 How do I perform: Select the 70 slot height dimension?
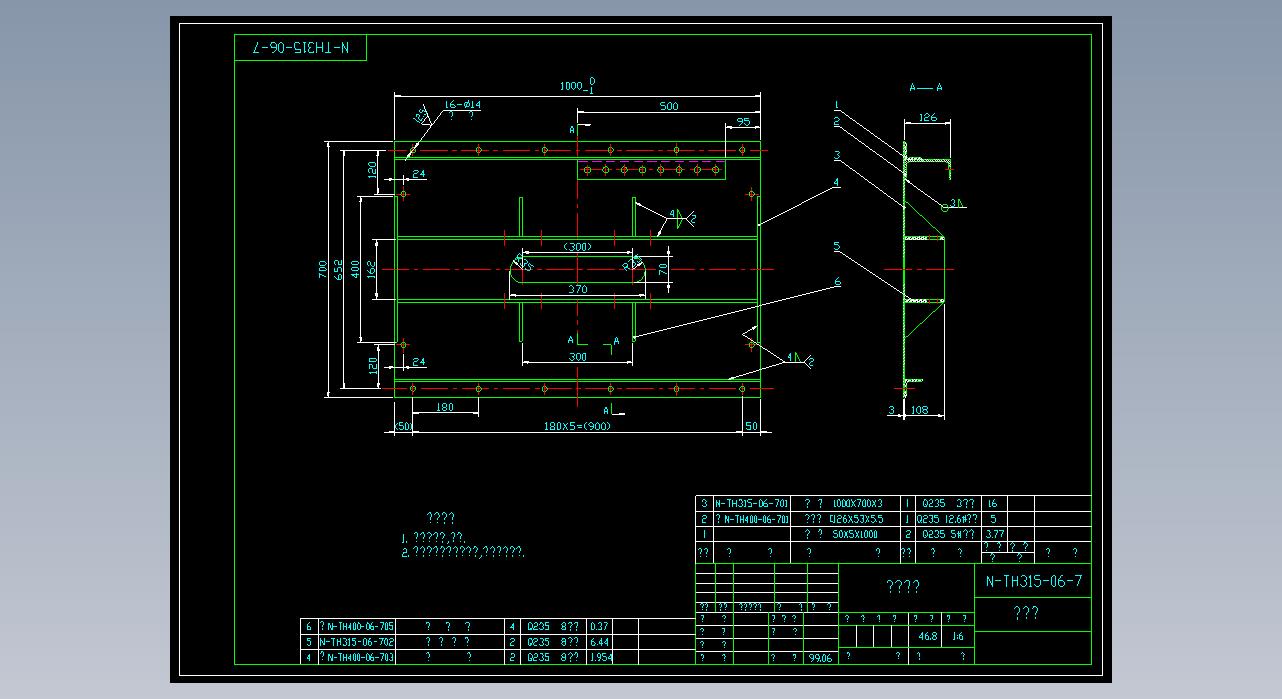click(662, 269)
